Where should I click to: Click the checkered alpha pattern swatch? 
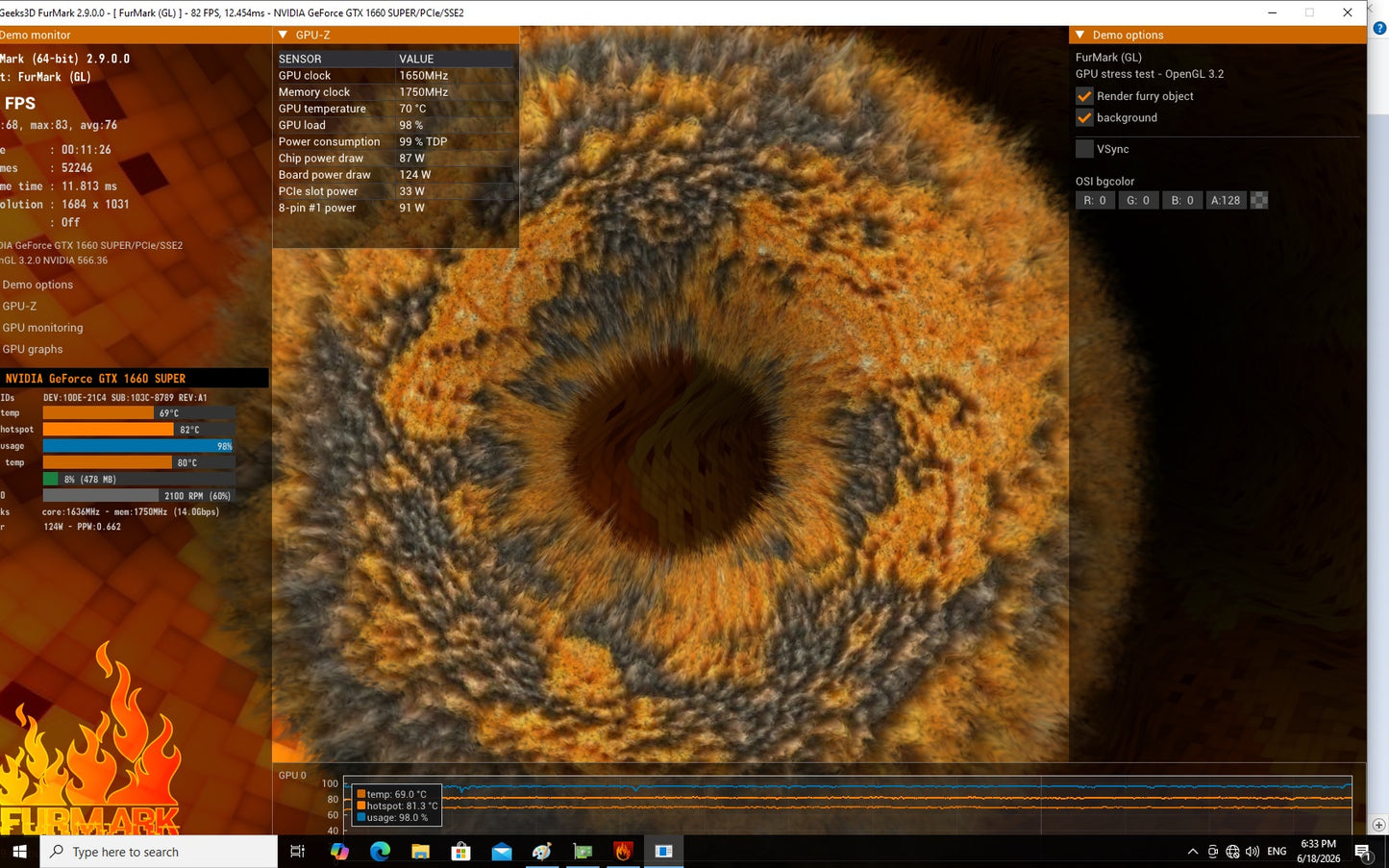tap(1259, 201)
